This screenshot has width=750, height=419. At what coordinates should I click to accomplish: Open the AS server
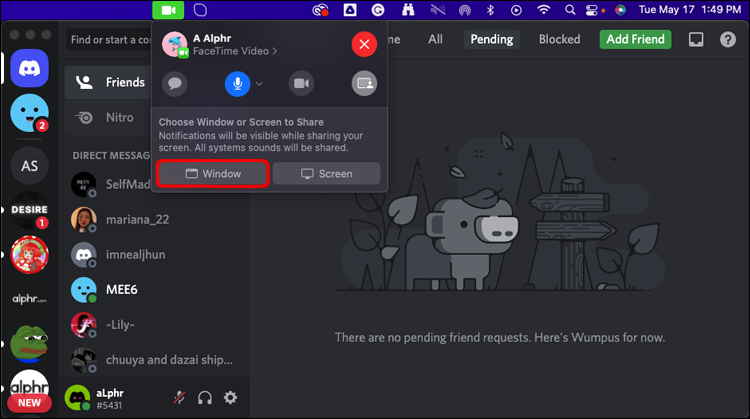pos(30,166)
